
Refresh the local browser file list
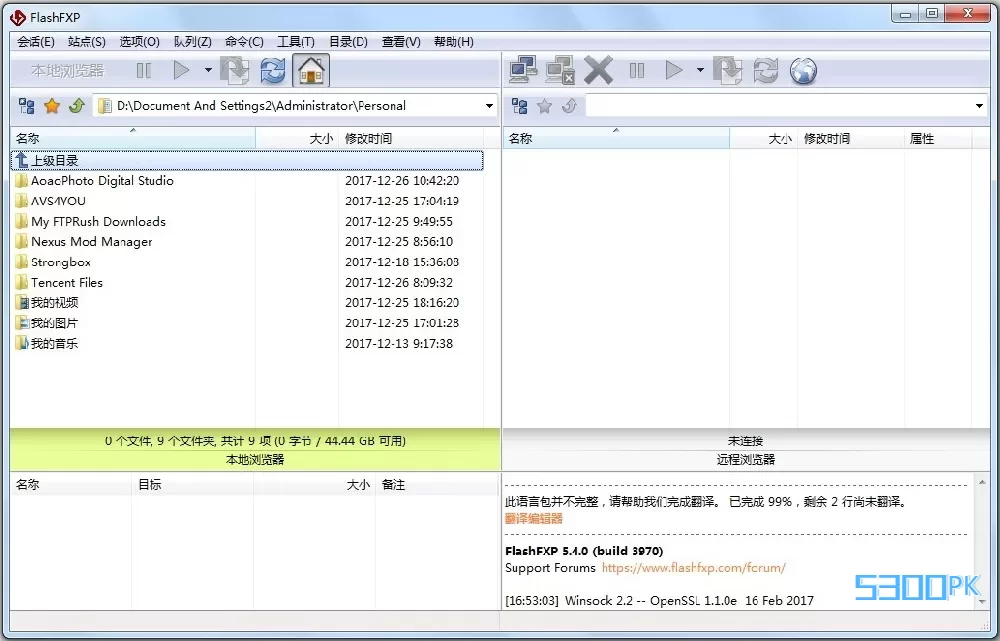(x=273, y=70)
